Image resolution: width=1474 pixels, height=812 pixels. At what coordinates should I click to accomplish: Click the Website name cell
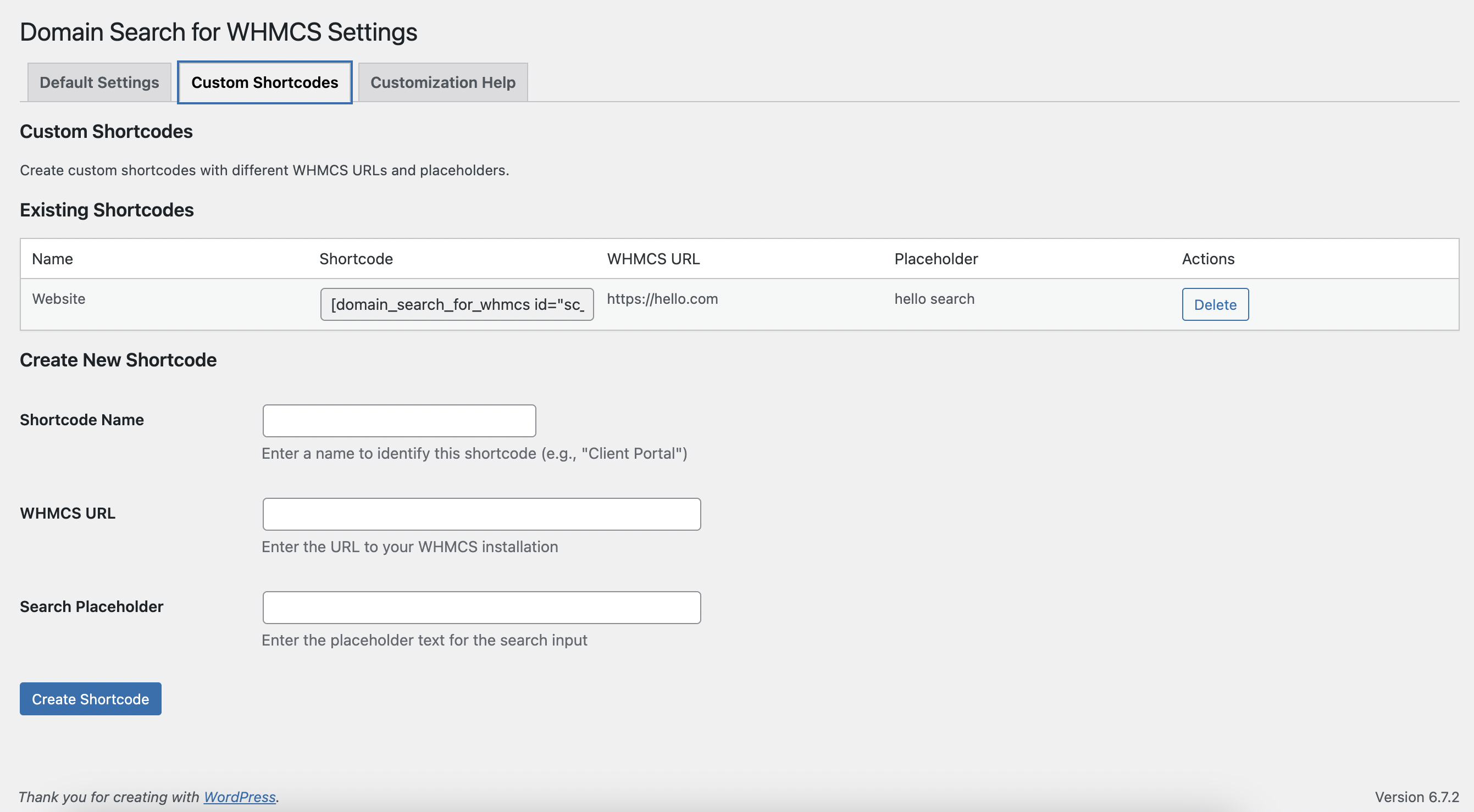click(58, 298)
